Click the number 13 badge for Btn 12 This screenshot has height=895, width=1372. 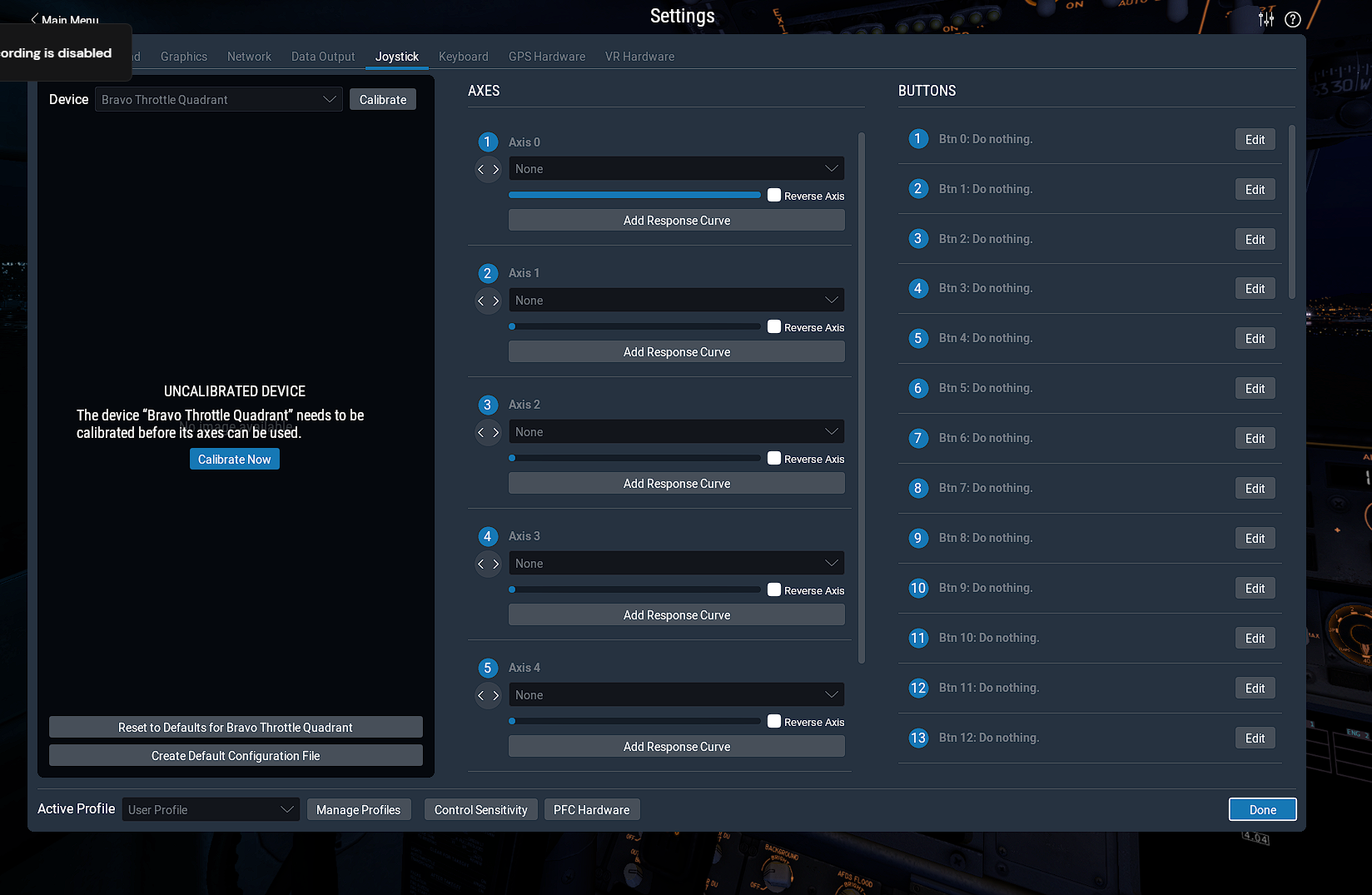[917, 738]
